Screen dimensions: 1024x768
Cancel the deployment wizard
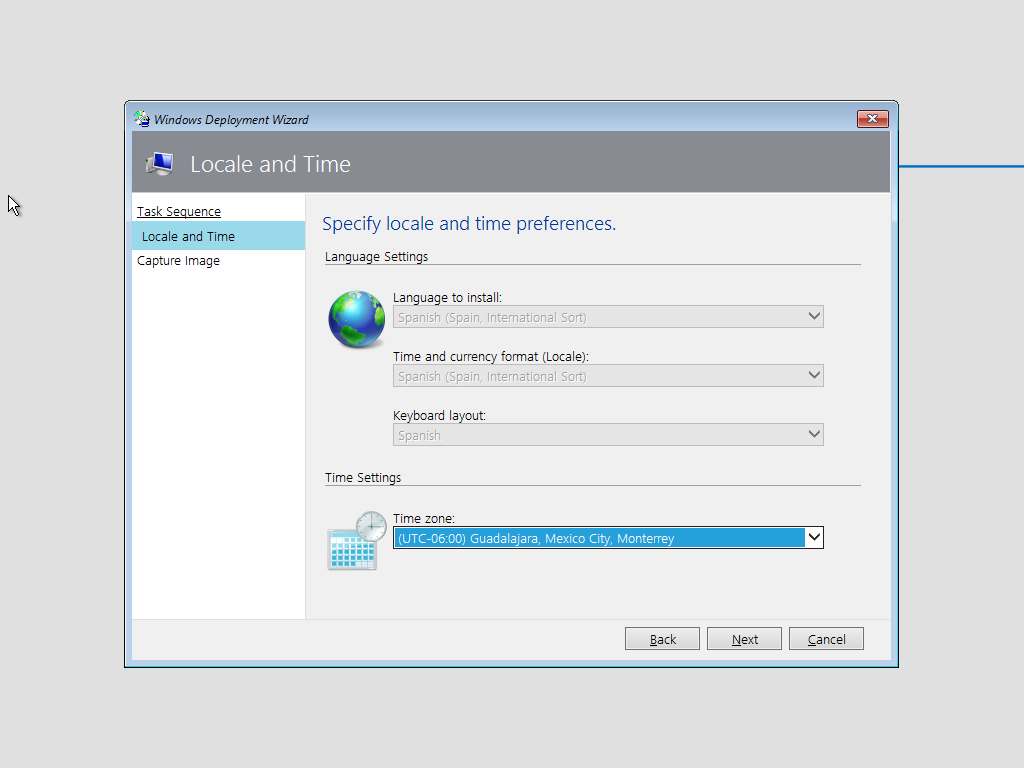point(826,639)
